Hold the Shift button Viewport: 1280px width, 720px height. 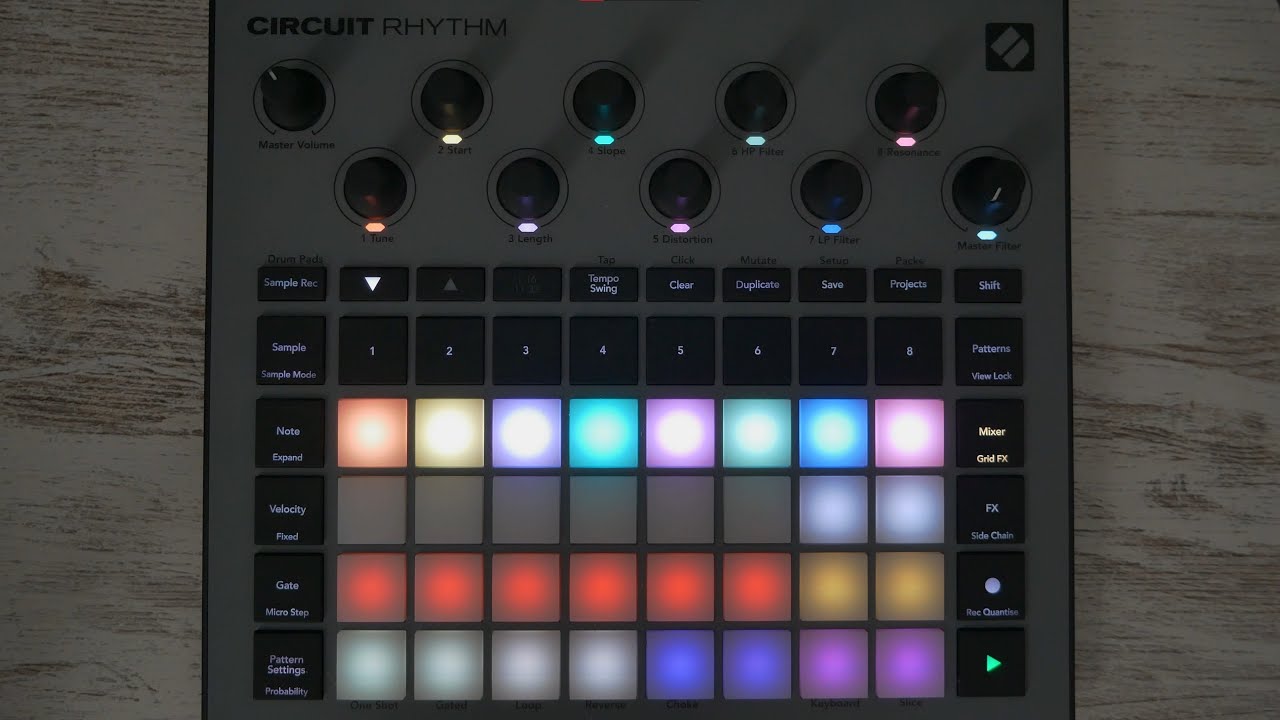pyautogui.click(x=990, y=285)
